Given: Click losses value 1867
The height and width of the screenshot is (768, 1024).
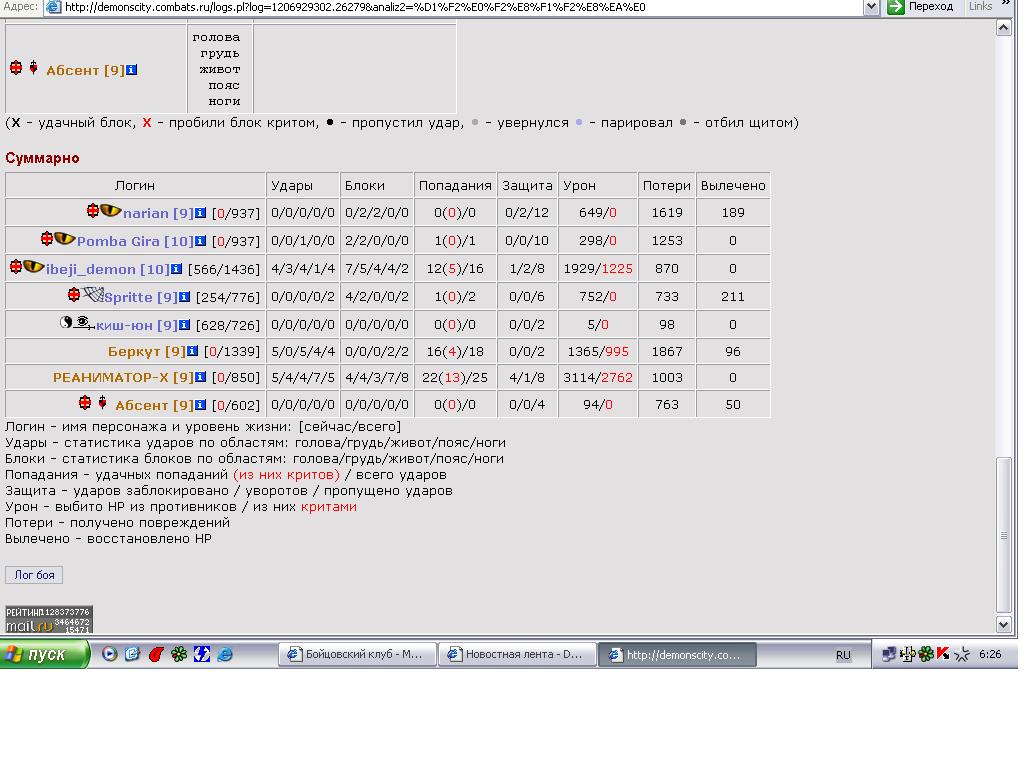Looking at the screenshot, I should coord(667,351).
